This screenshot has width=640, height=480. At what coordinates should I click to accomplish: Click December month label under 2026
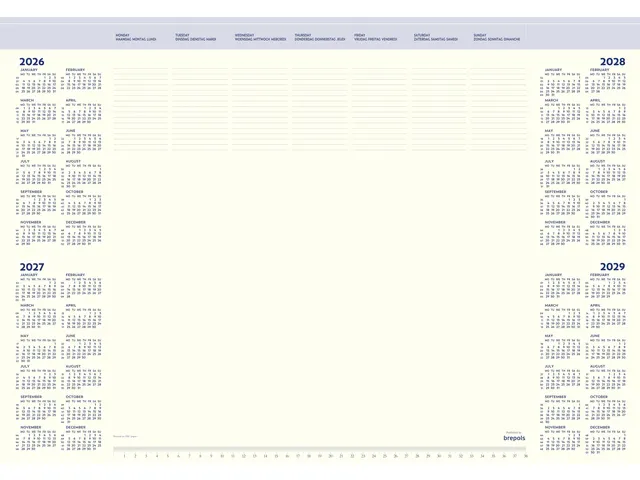tap(76, 222)
